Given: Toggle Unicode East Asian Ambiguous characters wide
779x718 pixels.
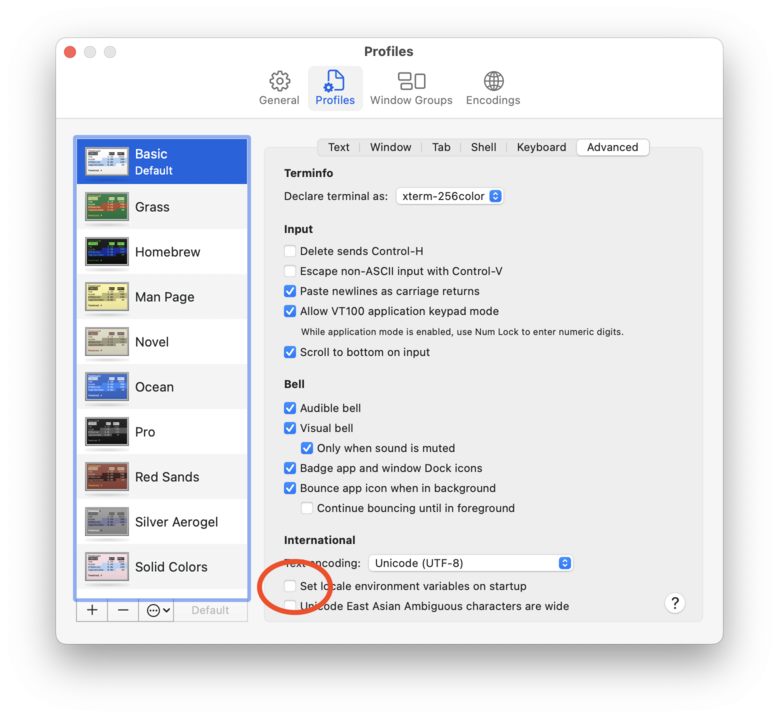Looking at the screenshot, I should (x=290, y=606).
